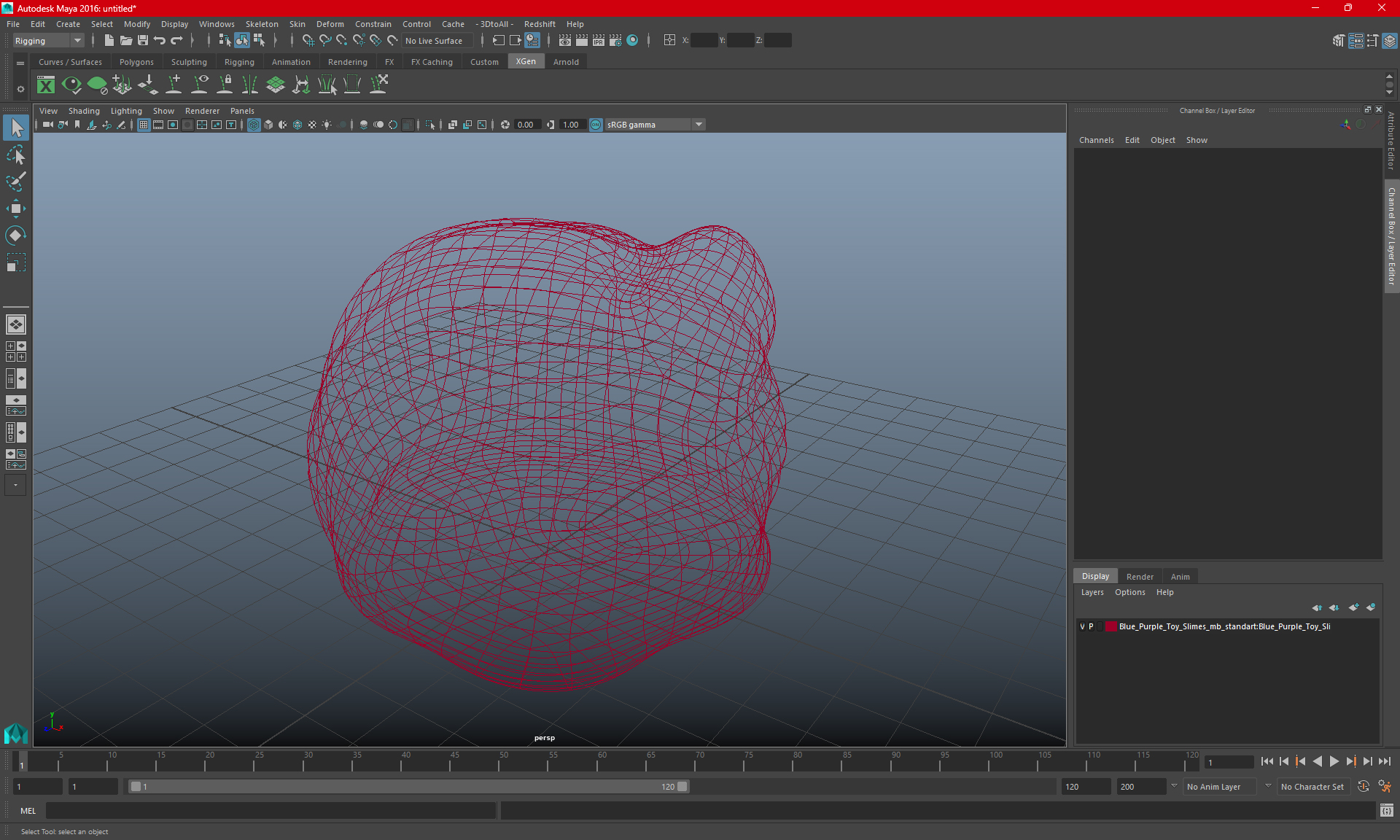Open the Shading dropdown menu
Viewport: 1400px width, 840px height.
click(84, 110)
